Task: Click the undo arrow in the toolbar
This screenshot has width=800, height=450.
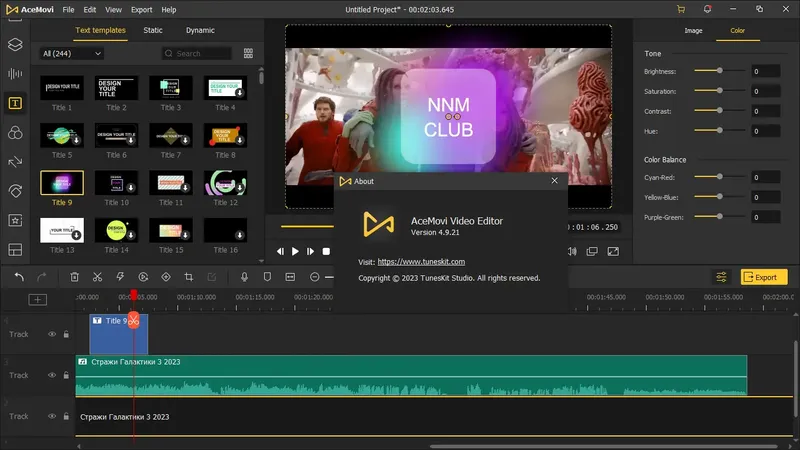Action: click(x=18, y=277)
